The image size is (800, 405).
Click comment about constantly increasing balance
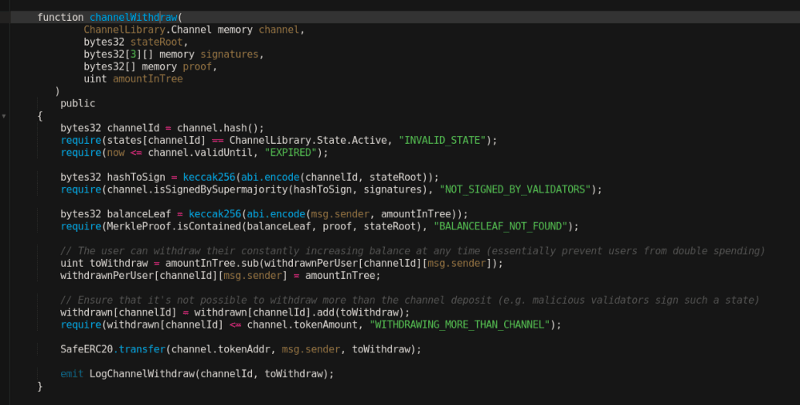412,251
